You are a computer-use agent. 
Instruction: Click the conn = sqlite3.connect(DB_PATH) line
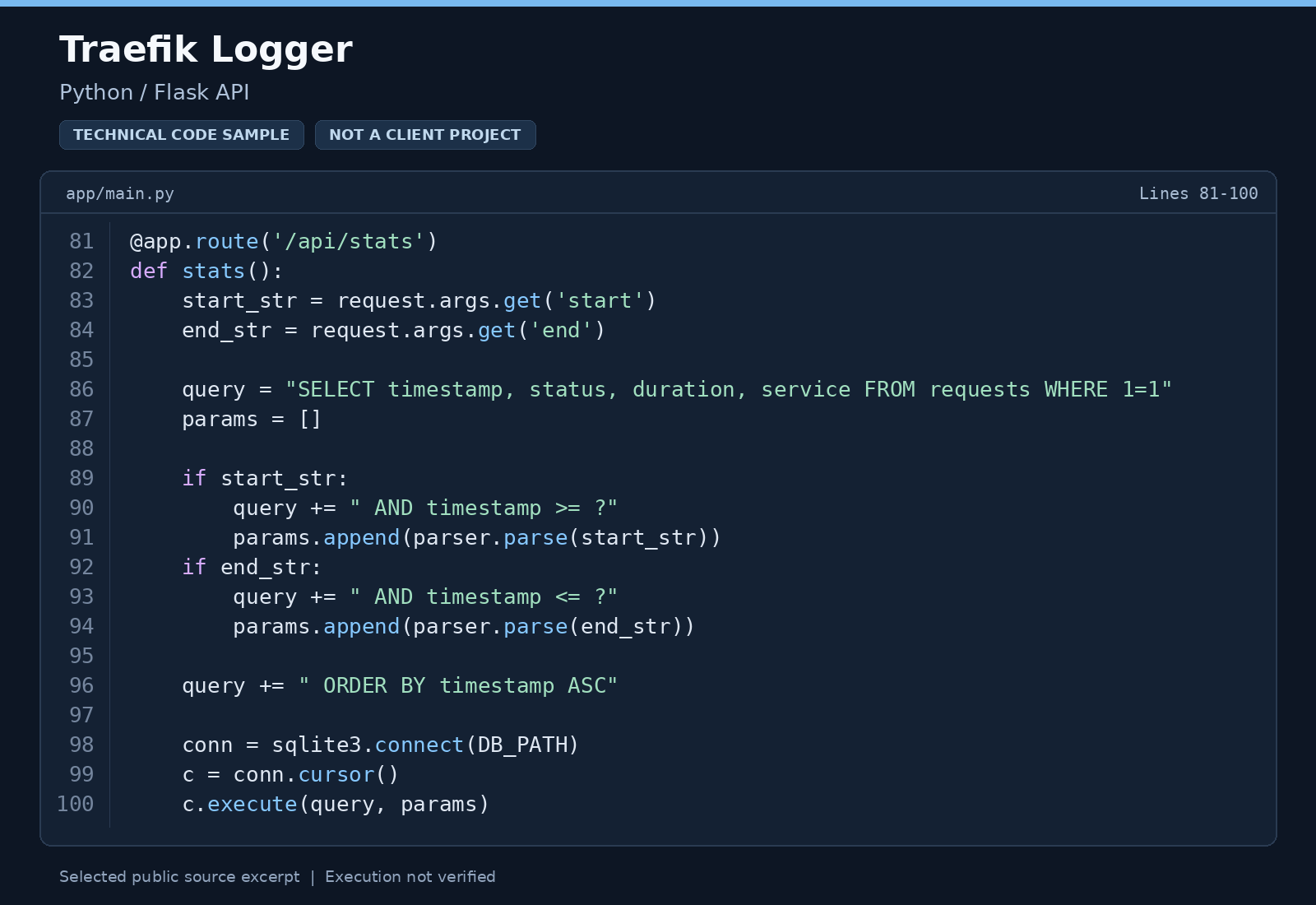(381, 745)
